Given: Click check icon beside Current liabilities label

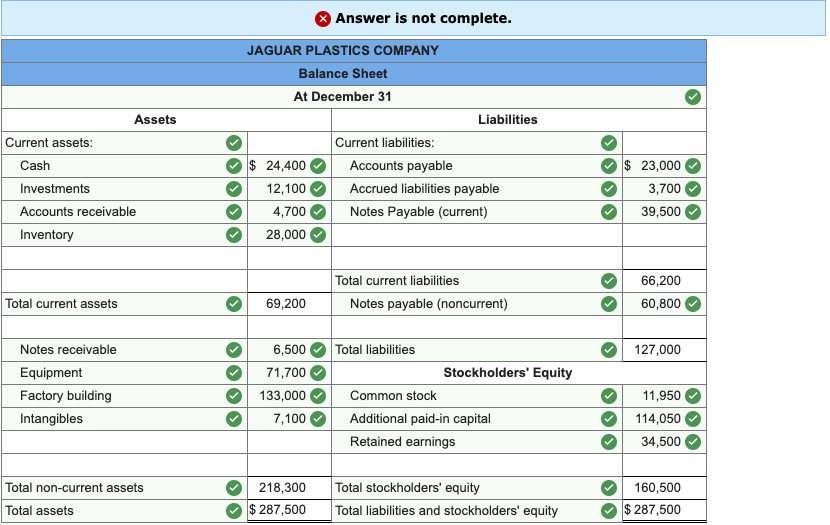Looking at the screenshot, I should click(609, 143).
